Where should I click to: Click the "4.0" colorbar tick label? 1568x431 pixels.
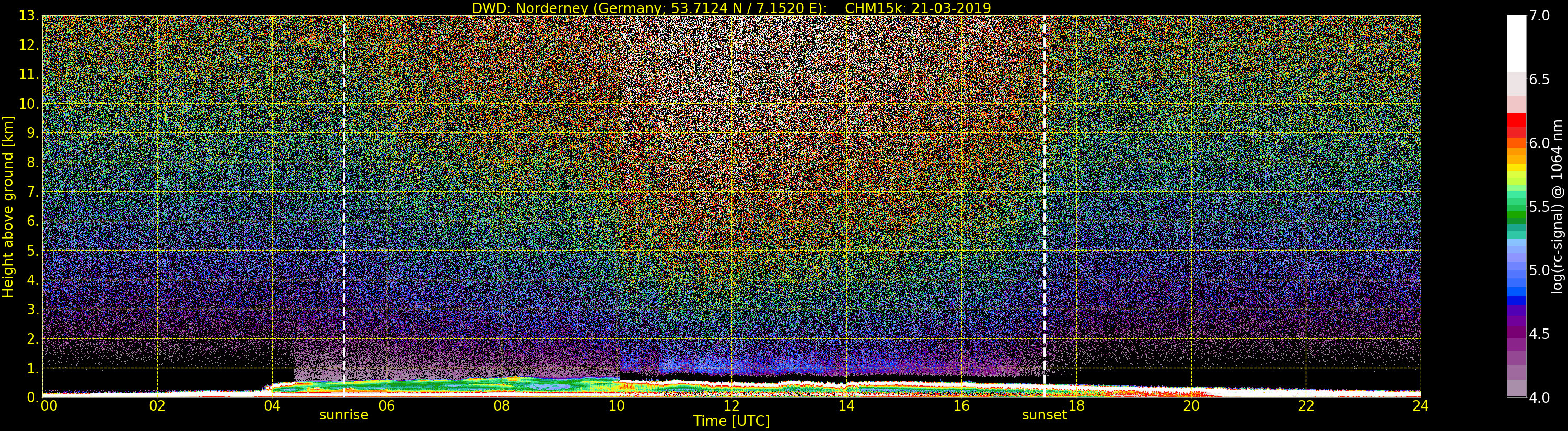point(1539,398)
